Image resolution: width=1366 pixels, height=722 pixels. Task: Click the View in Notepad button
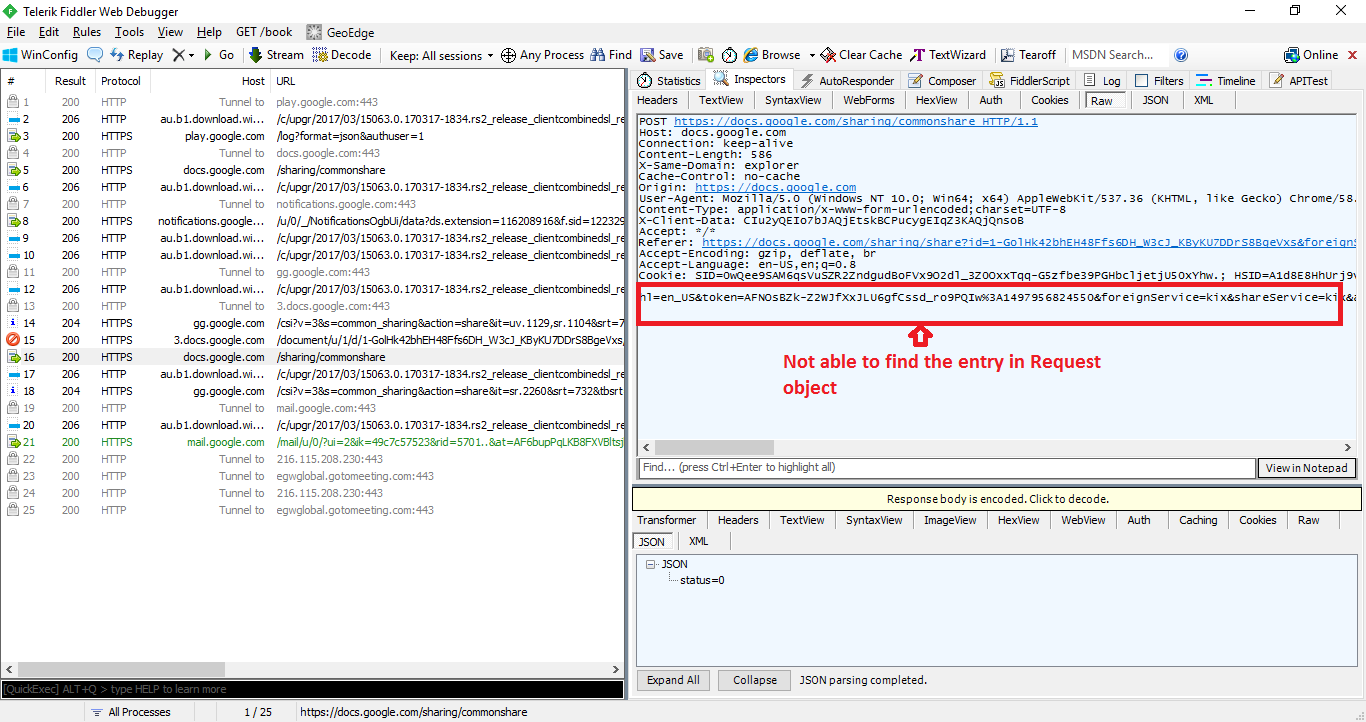pos(1306,467)
